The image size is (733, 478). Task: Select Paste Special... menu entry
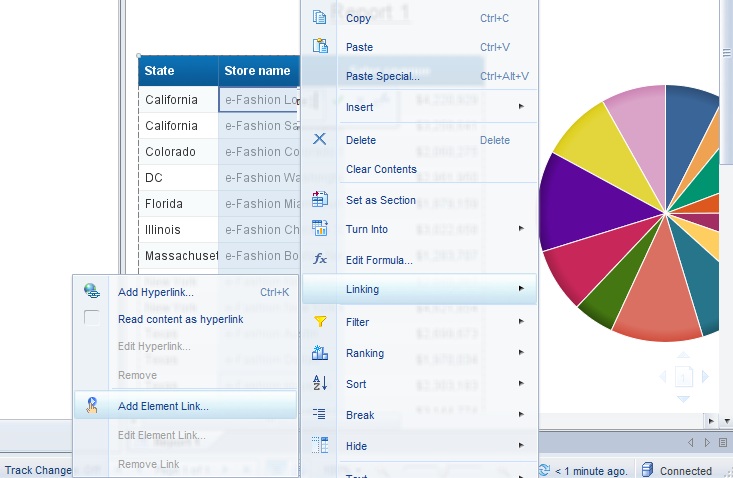[420, 76]
